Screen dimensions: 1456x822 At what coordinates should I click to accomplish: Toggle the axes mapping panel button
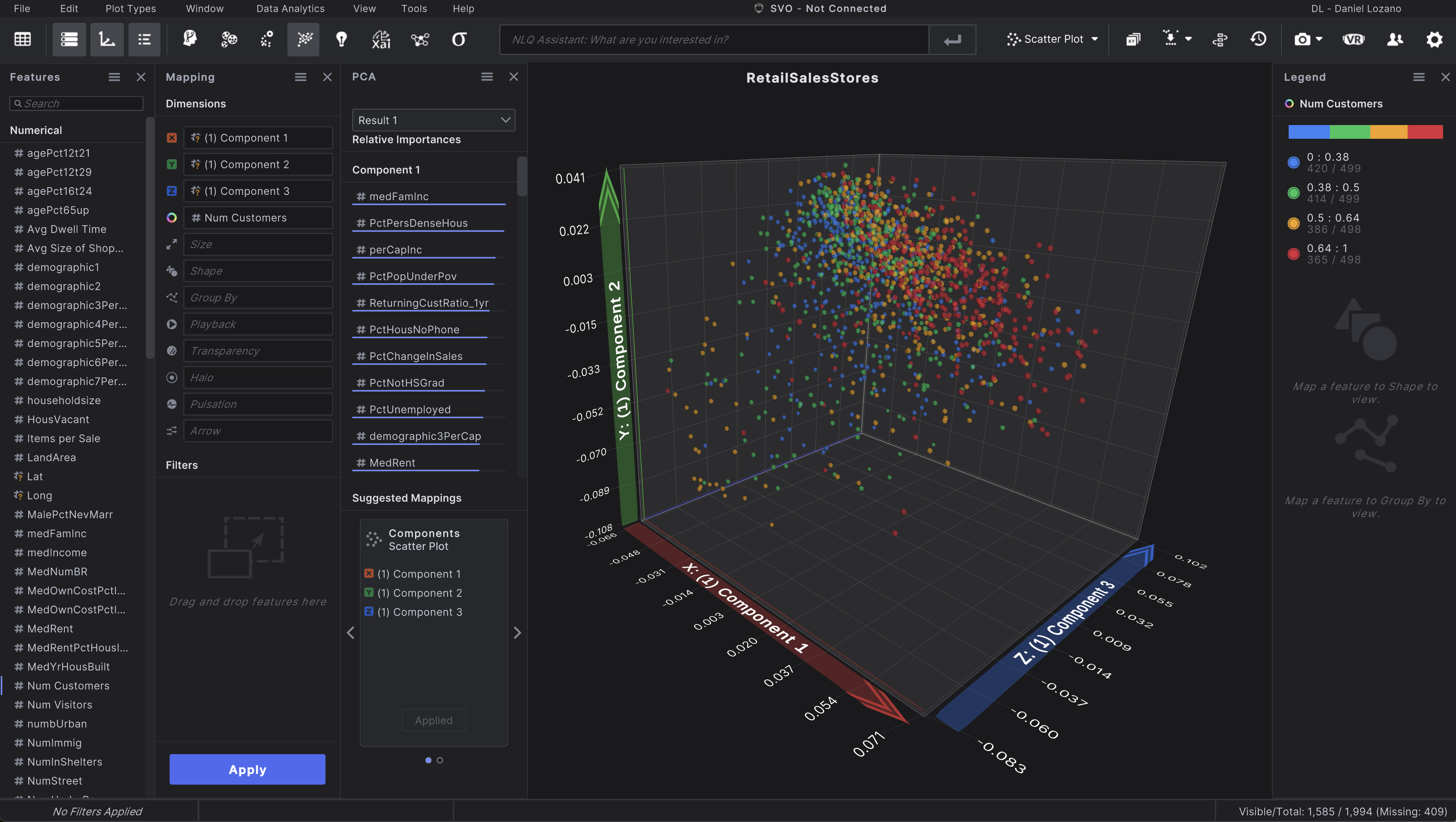pos(107,40)
